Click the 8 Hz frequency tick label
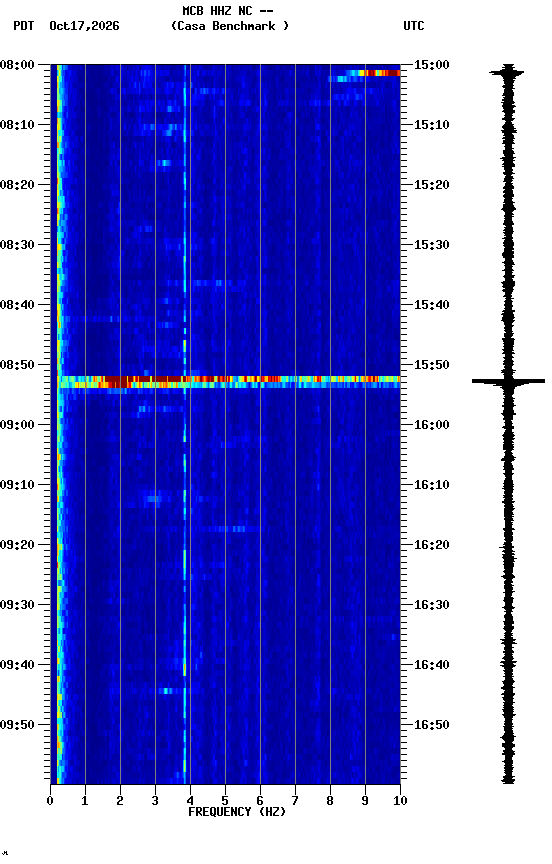Image resolution: width=552 pixels, height=864 pixels. [x=330, y=801]
